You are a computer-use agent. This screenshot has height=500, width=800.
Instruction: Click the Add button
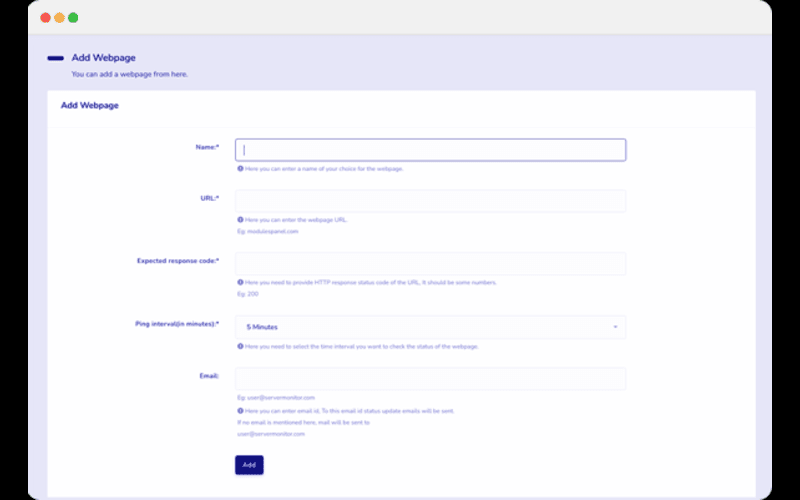[249, 465]
